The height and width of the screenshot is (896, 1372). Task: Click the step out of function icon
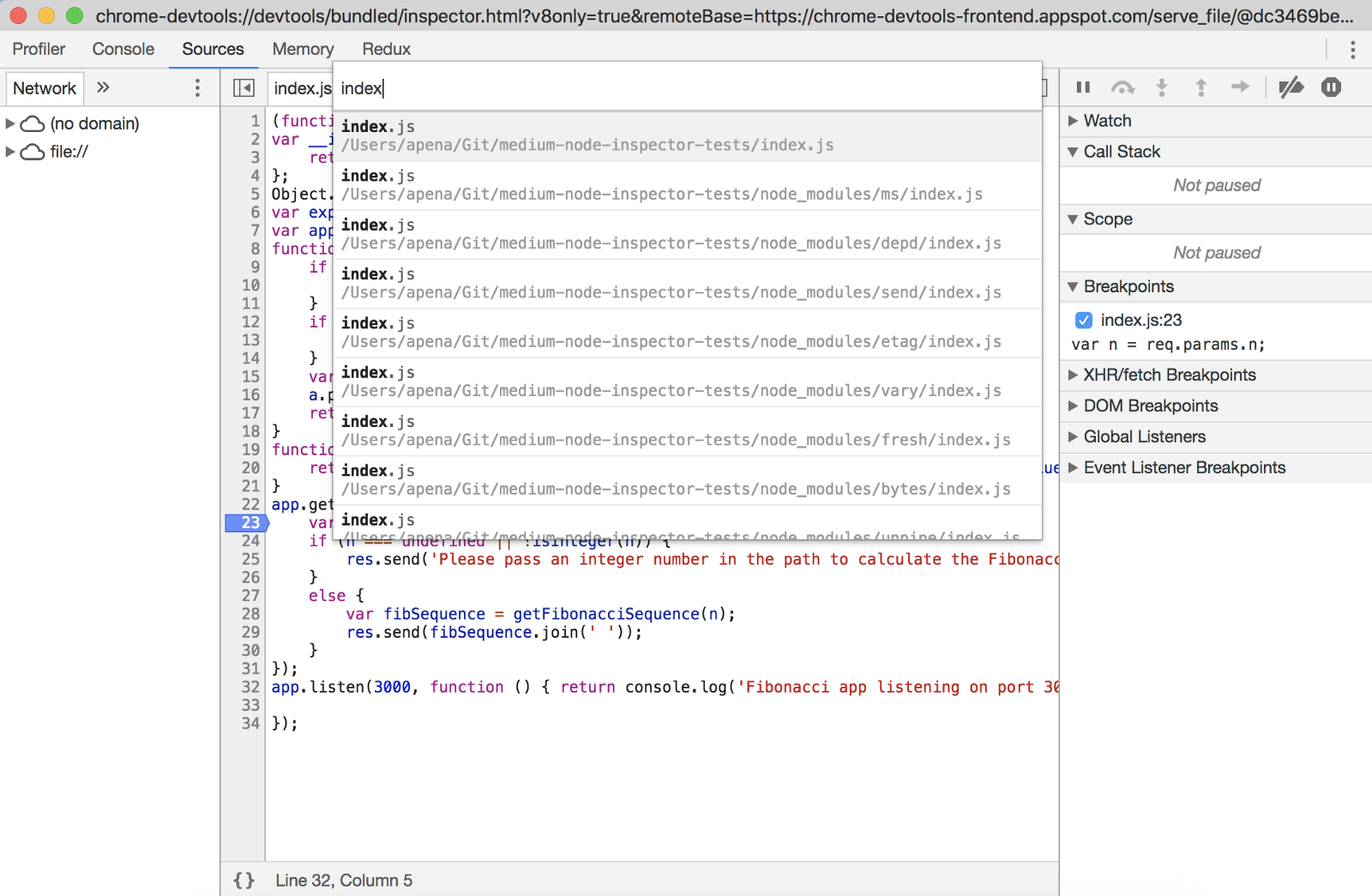click(x=1200, y=87)
